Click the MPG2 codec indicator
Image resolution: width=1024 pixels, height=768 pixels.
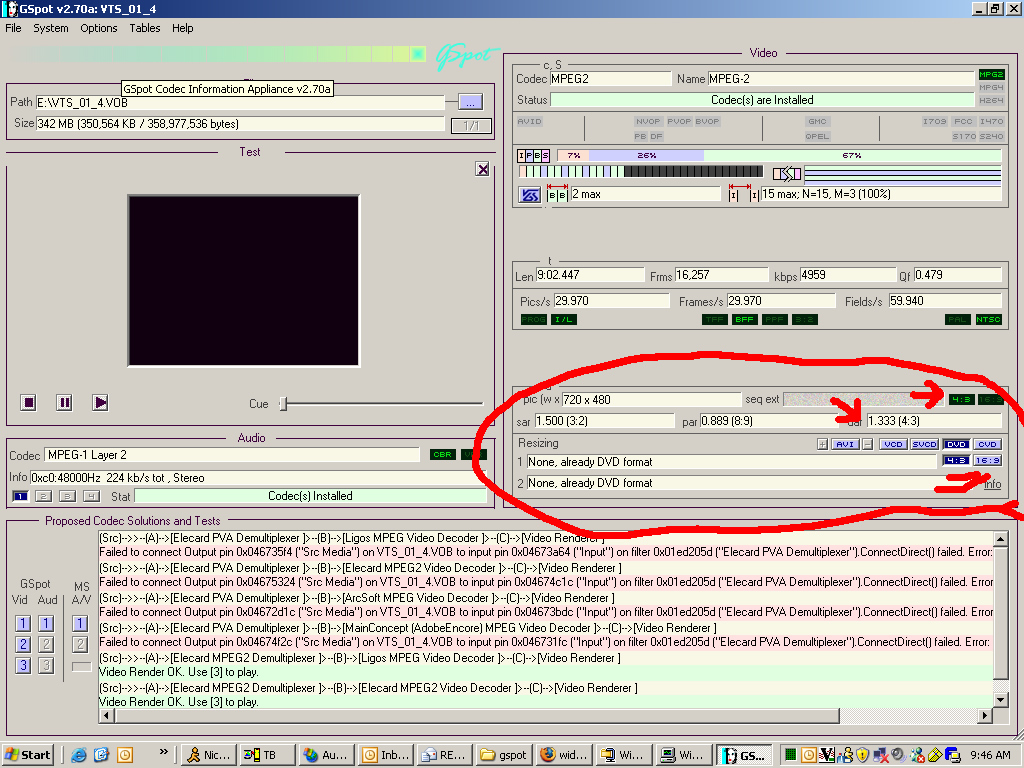(x=991, y=74)
